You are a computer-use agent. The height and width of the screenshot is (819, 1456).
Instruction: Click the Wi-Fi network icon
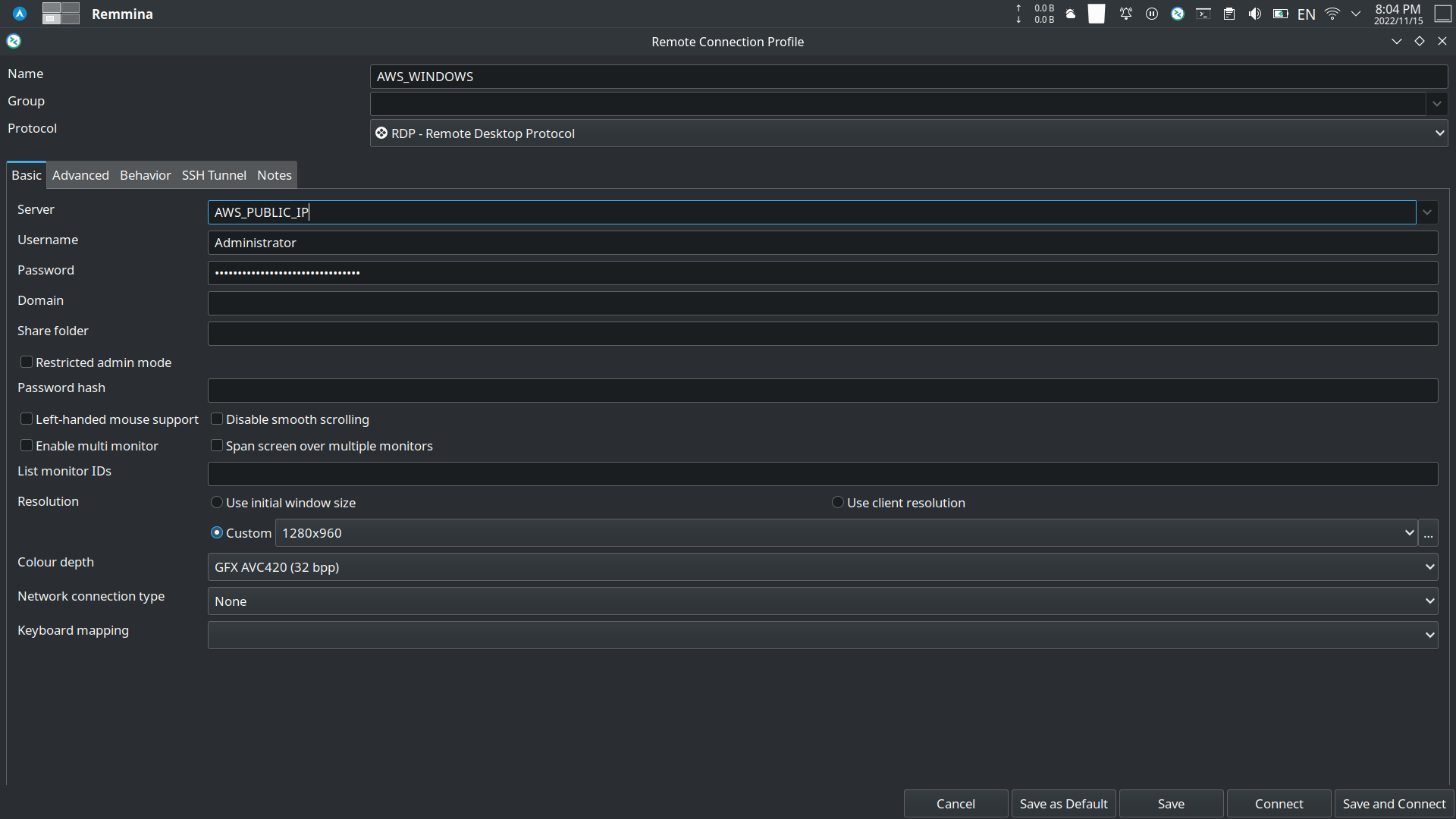tap(1332, 14)
